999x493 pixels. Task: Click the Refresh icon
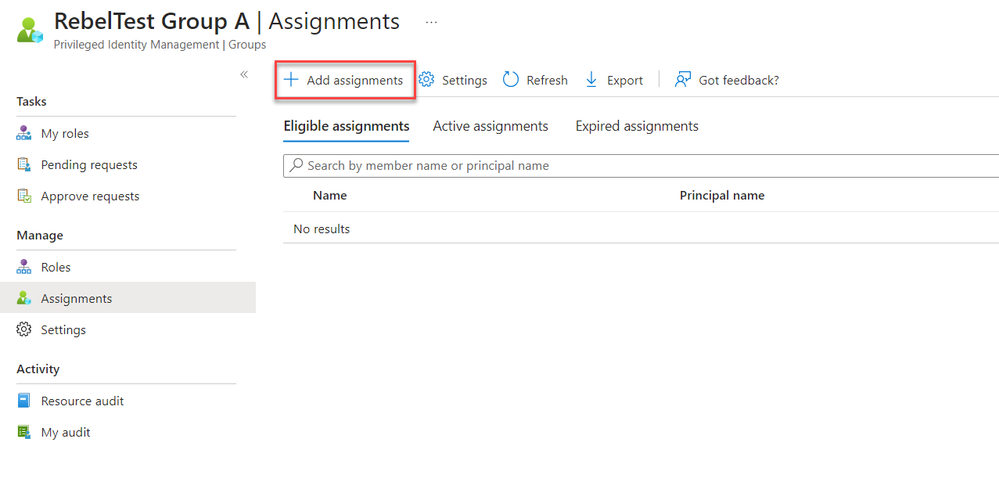point(511,80)
